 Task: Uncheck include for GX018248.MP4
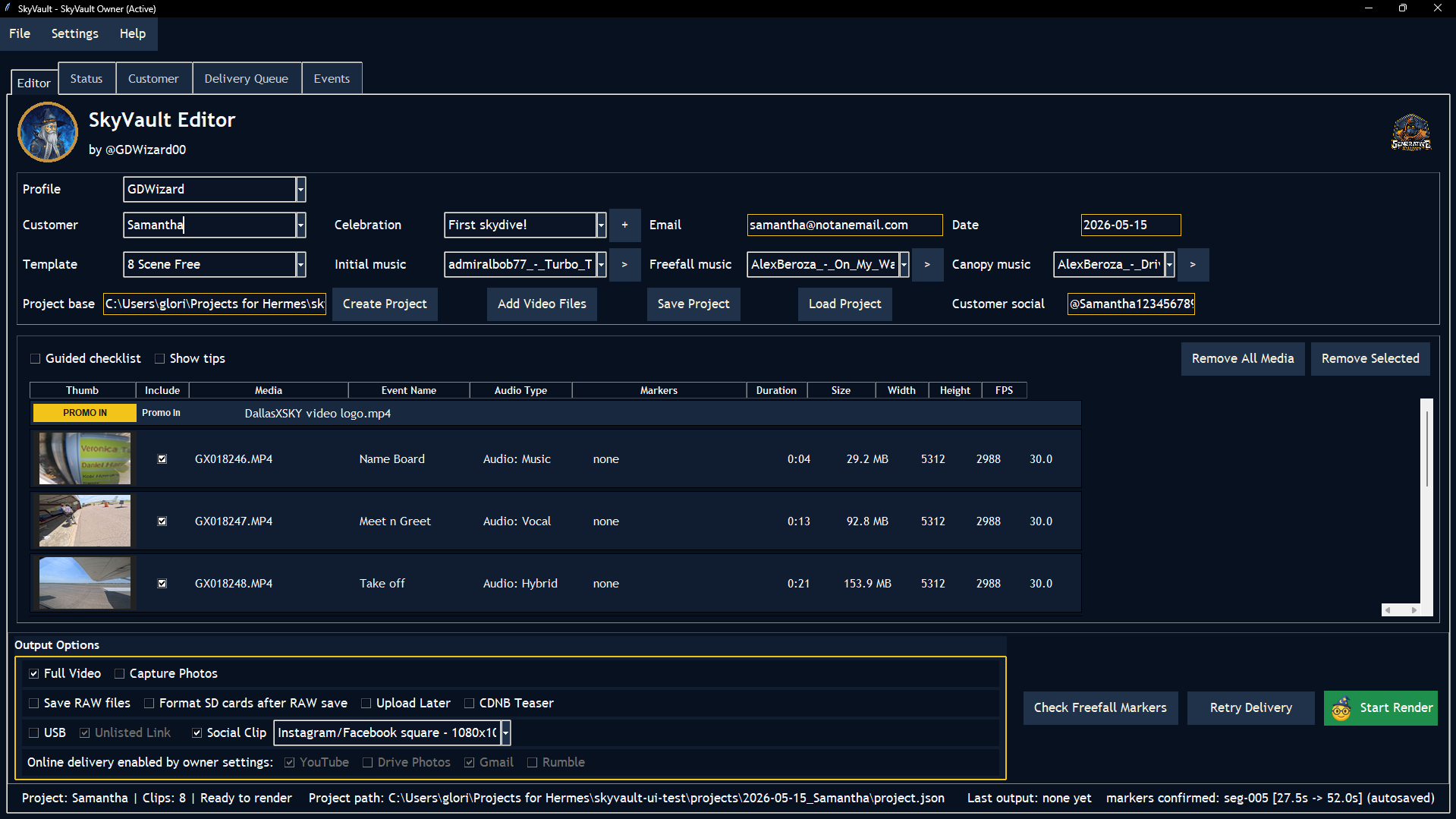coord(162,584)
